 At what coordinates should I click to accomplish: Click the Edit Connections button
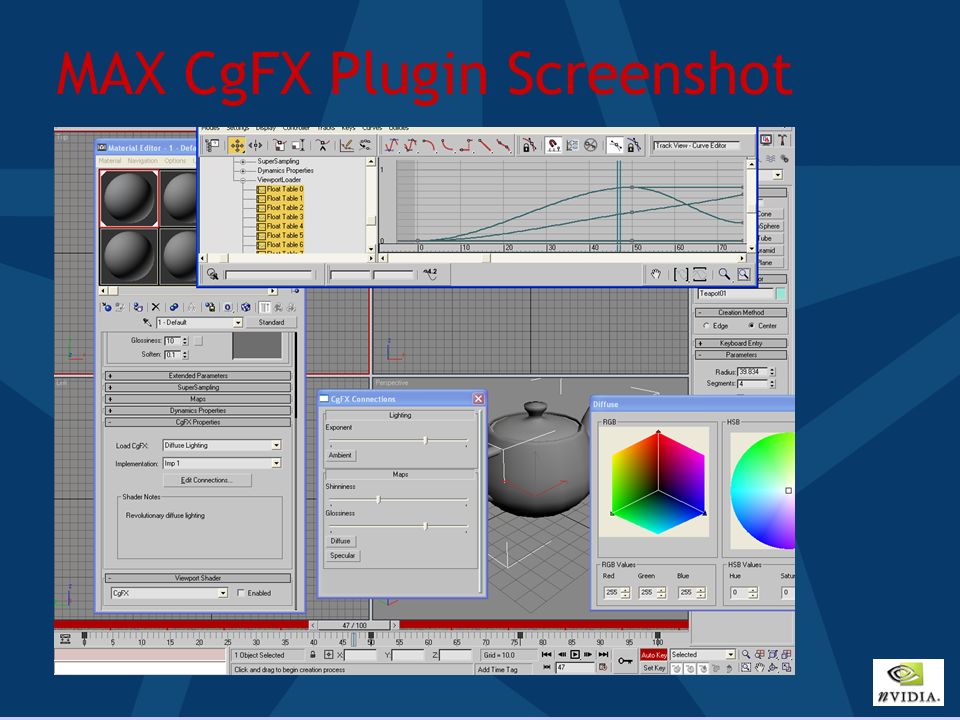(x=206, y=480)
